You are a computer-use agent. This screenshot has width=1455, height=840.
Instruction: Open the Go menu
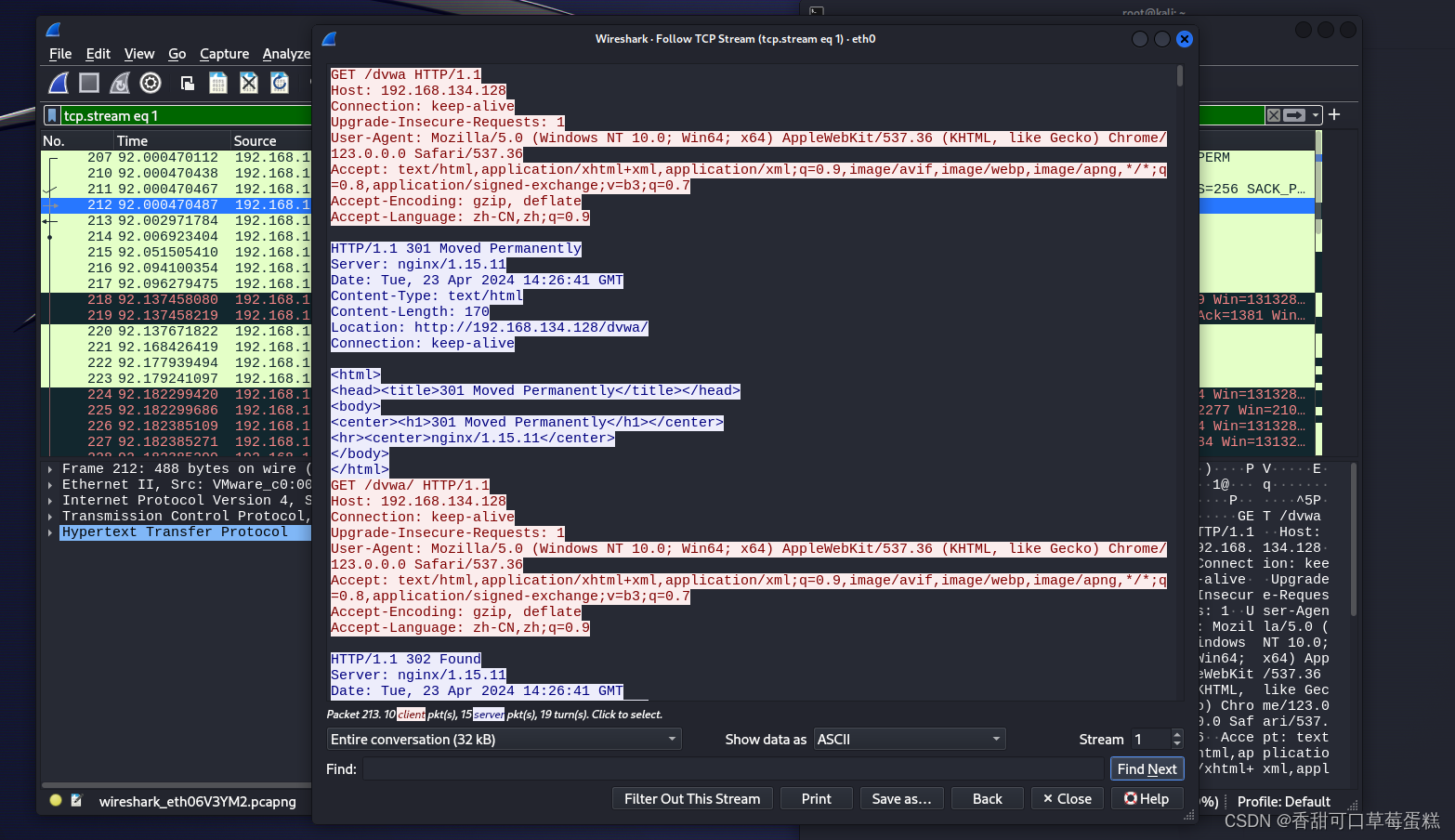[x=177, y=54]
